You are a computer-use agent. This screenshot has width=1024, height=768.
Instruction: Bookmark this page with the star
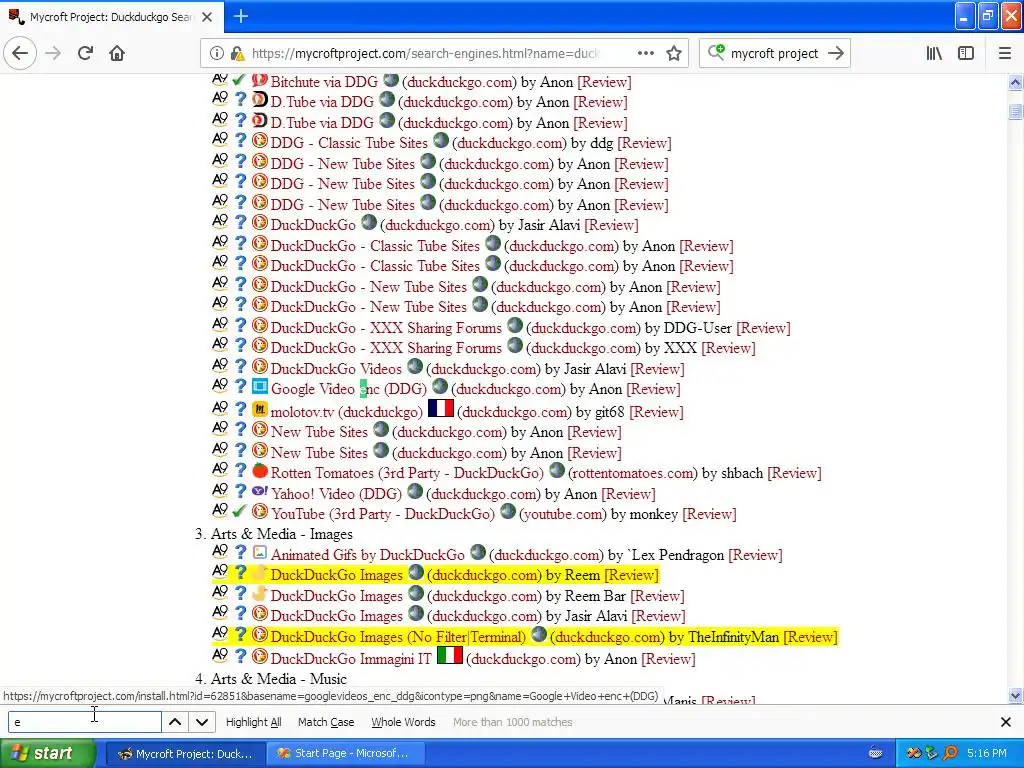674,54
